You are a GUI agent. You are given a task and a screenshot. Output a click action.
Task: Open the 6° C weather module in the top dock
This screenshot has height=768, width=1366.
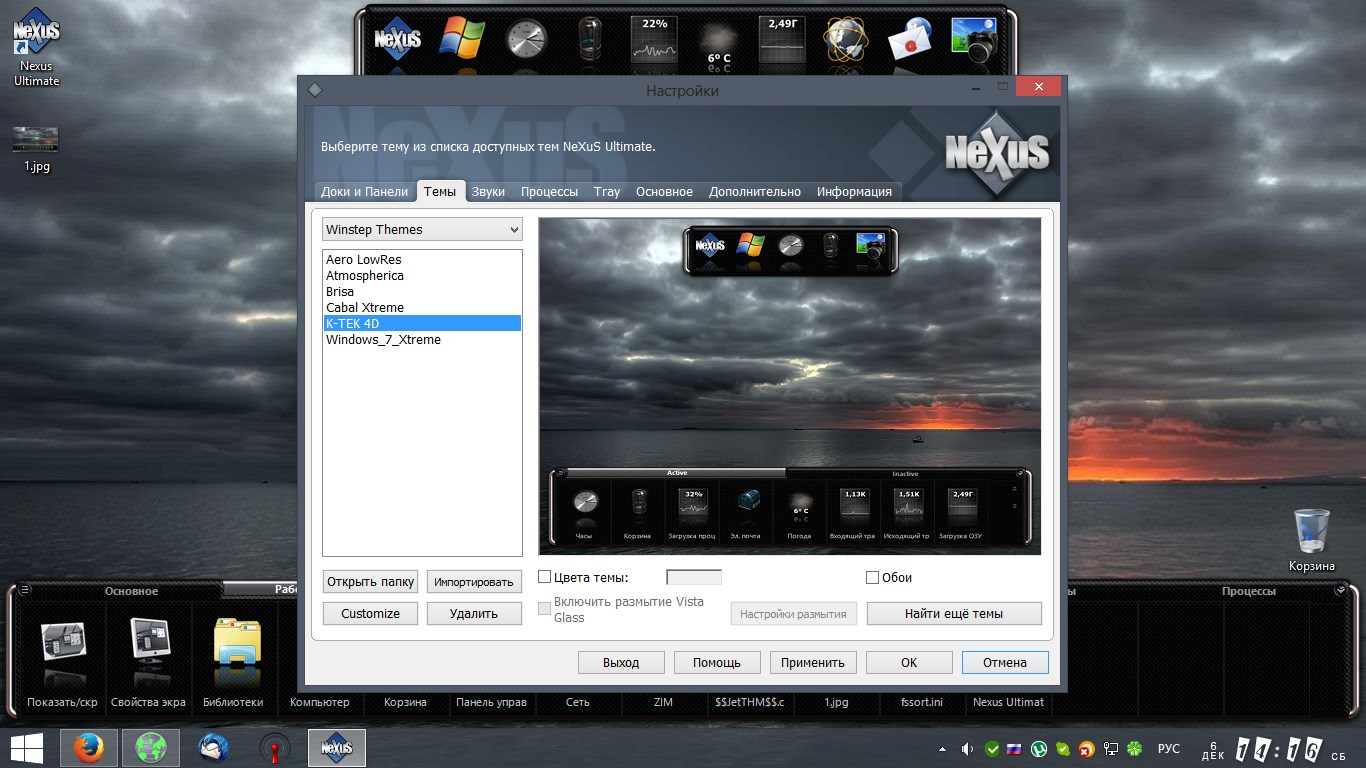[718, 44]
